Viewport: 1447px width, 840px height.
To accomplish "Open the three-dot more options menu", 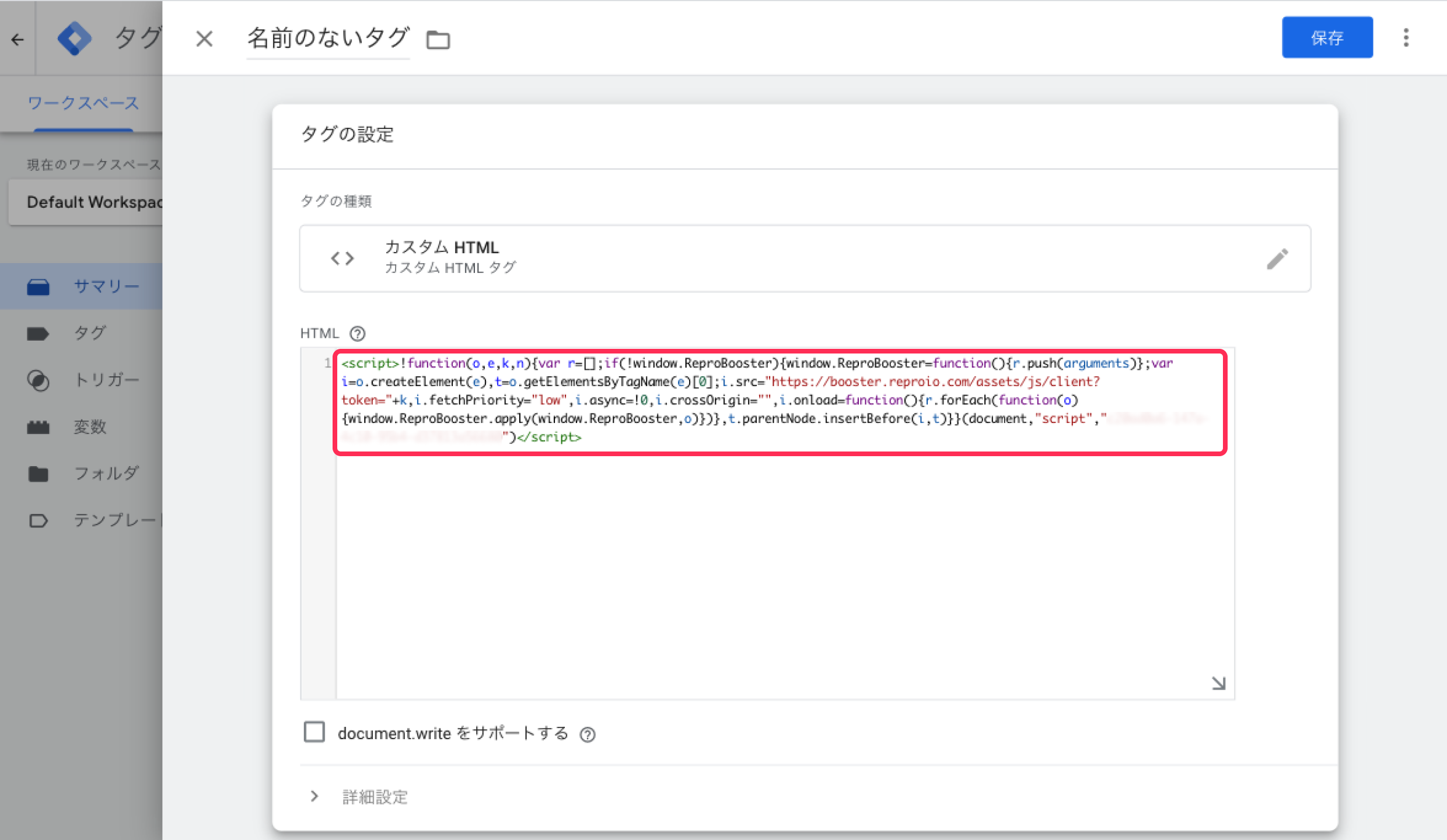I will [x=1406, y=38].
